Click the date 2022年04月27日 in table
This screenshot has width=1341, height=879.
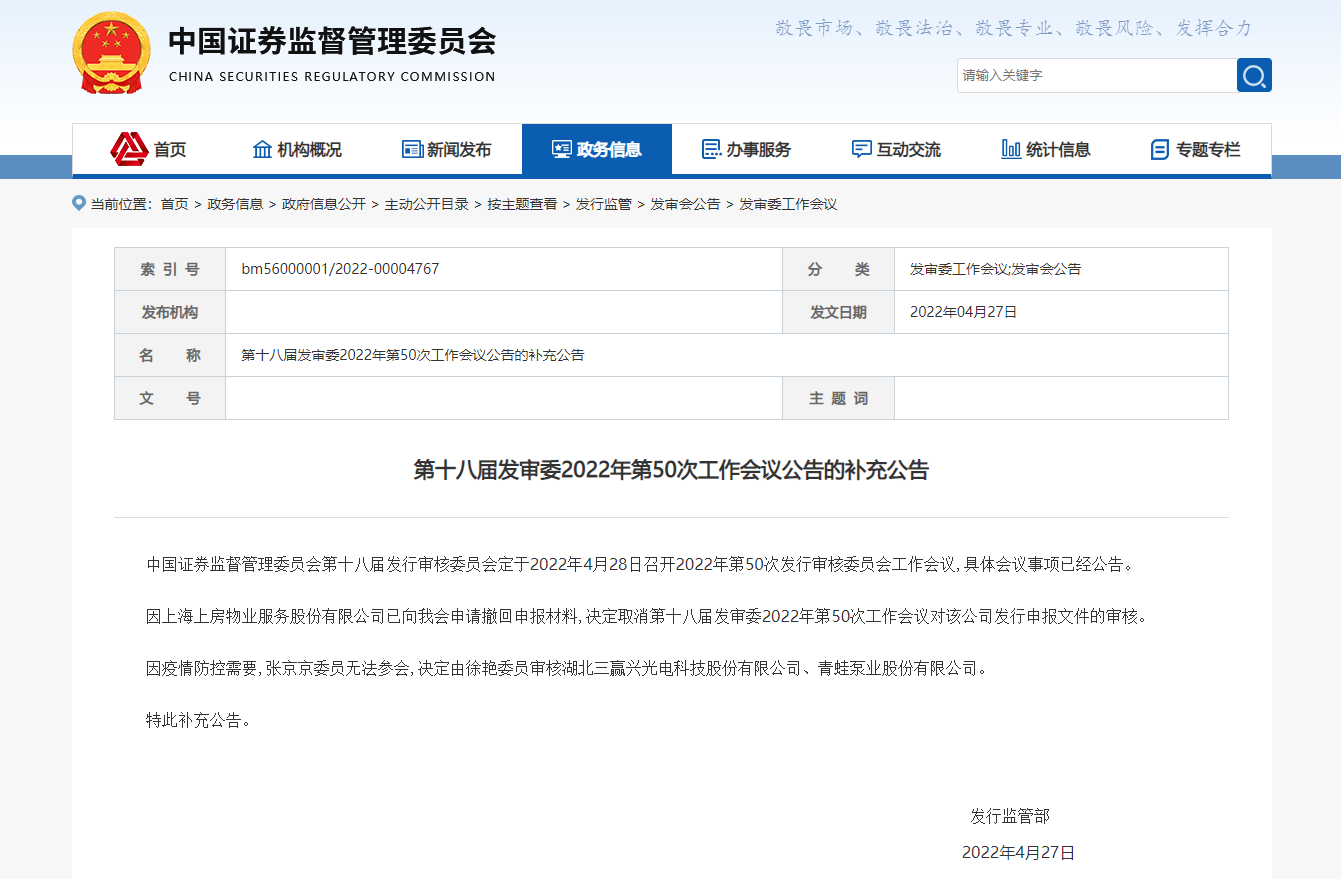963,312
